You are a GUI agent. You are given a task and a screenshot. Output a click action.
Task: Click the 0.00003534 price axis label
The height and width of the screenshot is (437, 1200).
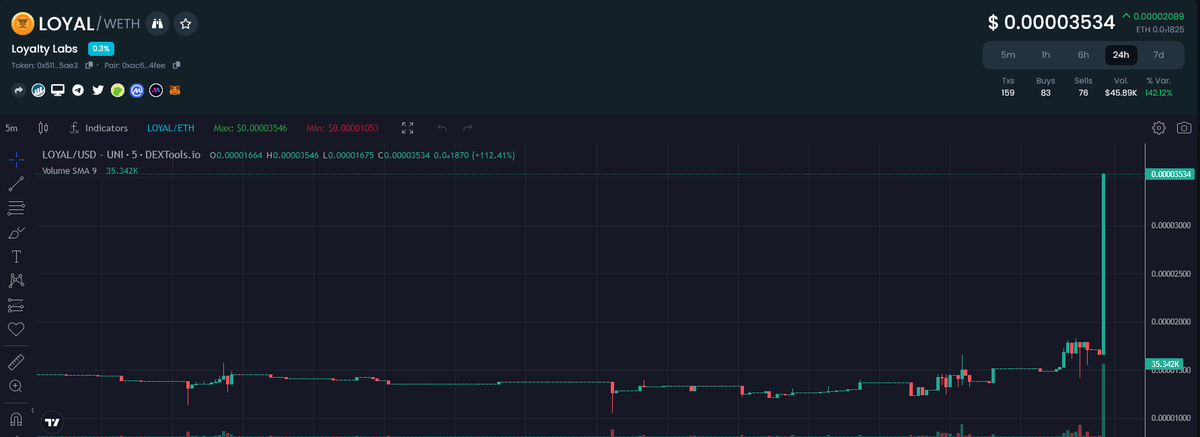(1171, 174)
